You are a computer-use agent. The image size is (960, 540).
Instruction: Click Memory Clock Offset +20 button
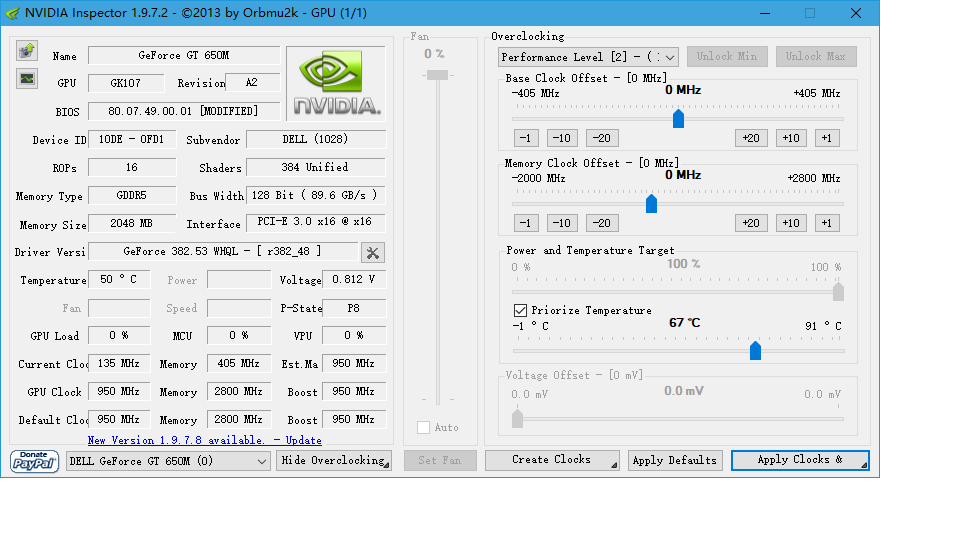tap(751, 223)
